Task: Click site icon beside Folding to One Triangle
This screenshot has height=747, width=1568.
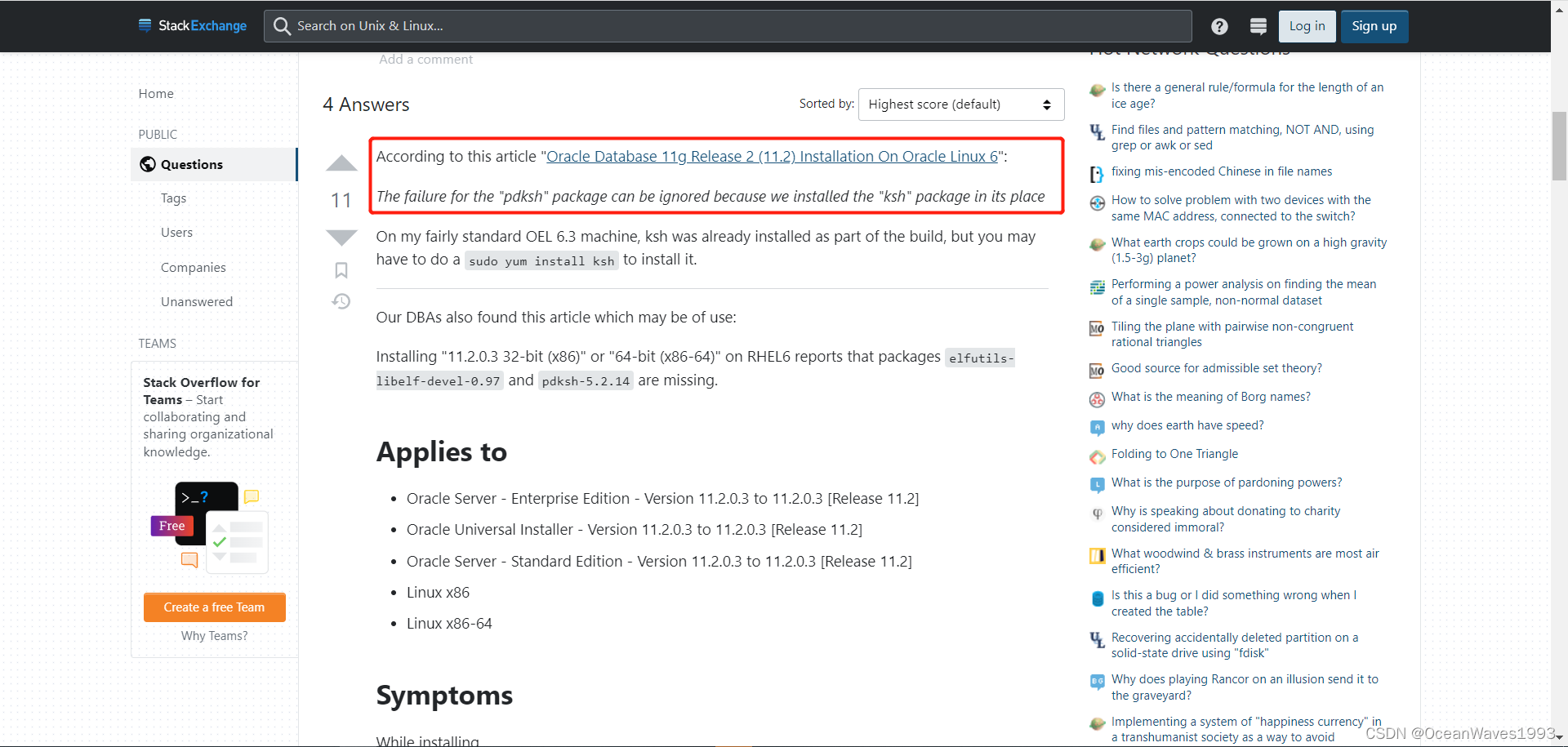Action: click(x=1098, y=456)
